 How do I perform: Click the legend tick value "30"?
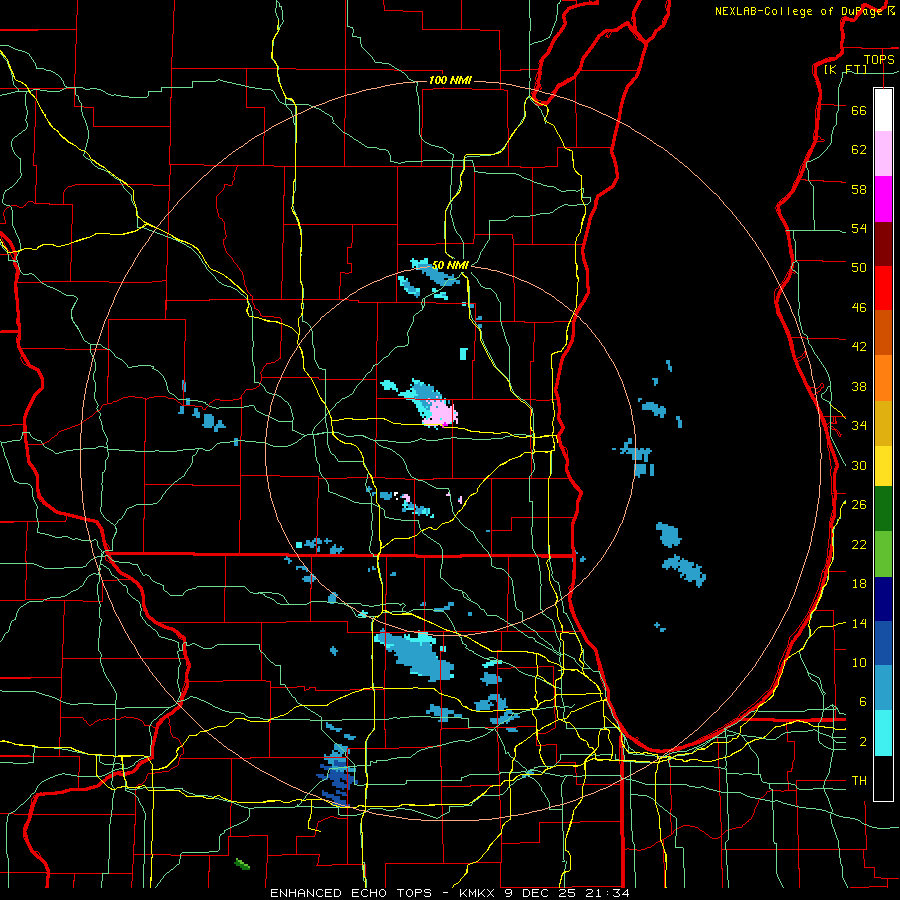pyautogui.click(x=859, y=465)
